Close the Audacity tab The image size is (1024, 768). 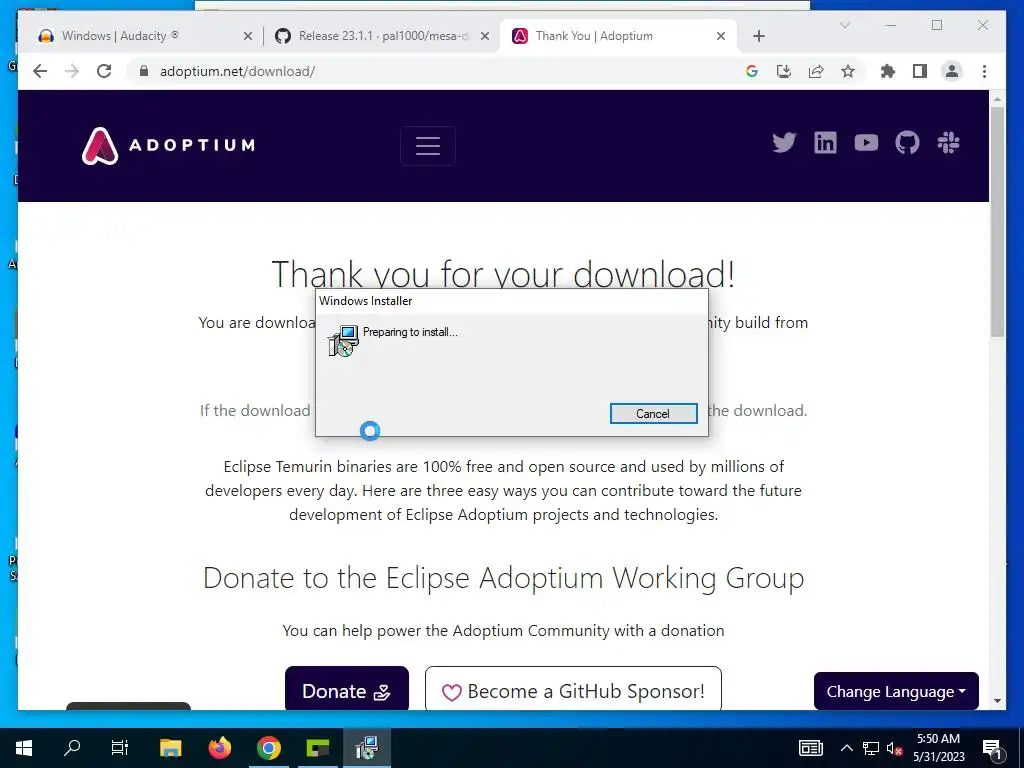click(x=248, y=36)
